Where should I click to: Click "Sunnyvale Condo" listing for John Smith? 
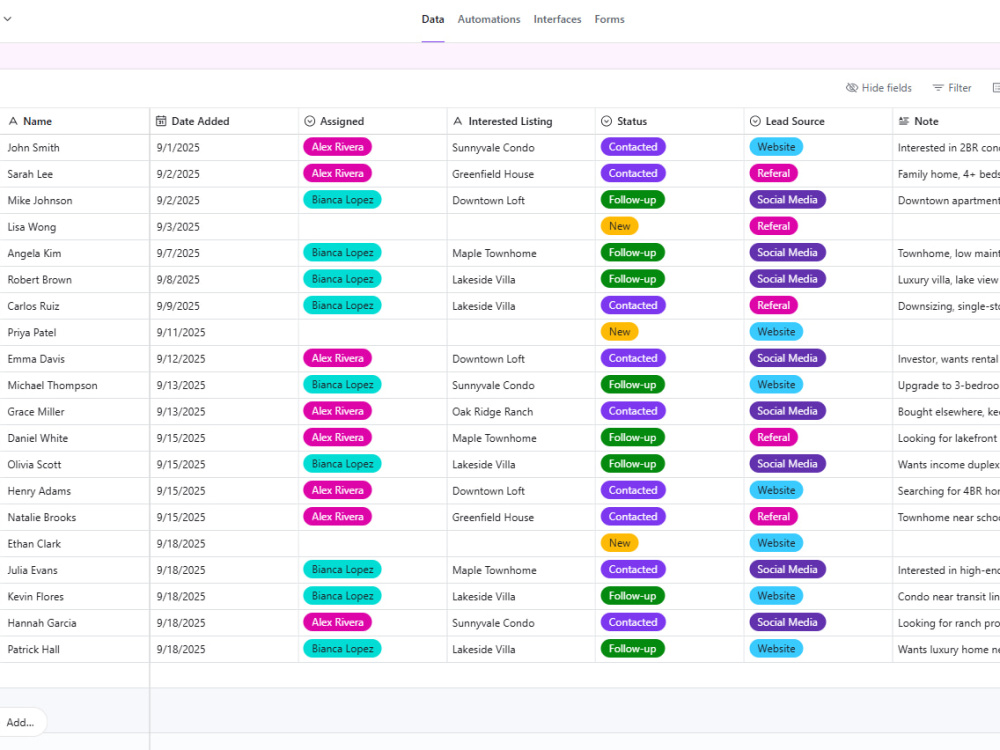(x=493, y=148)
